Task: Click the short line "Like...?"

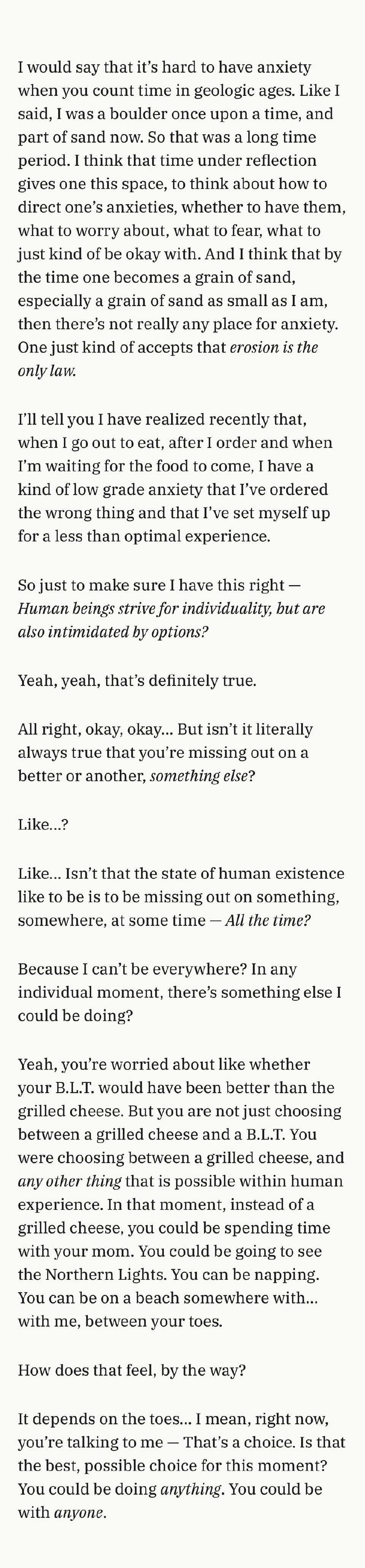Action: [x=43, y=824]
